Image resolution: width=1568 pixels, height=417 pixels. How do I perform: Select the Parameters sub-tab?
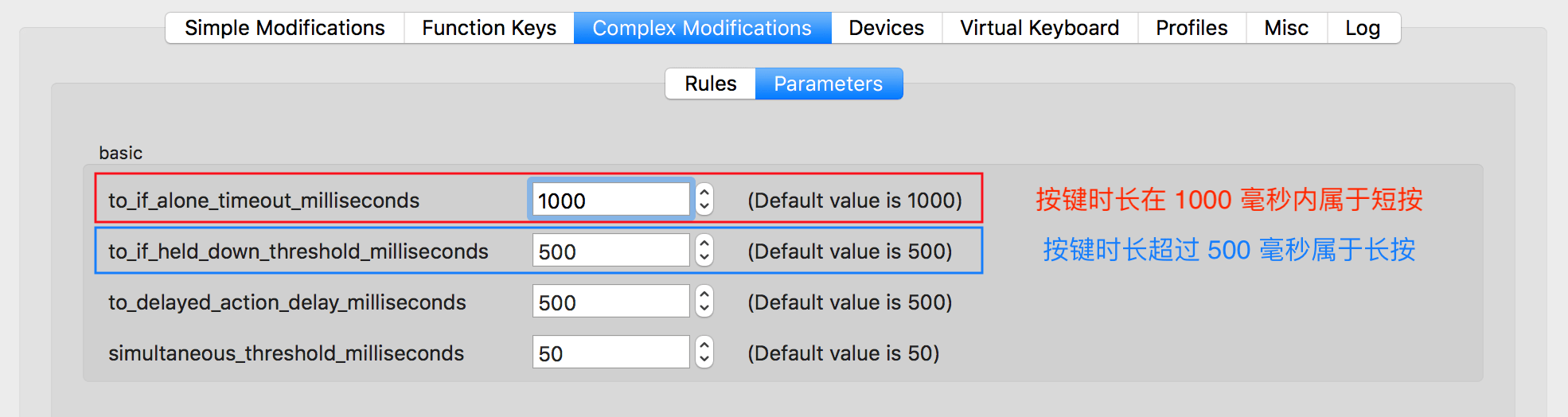(828, 84)
